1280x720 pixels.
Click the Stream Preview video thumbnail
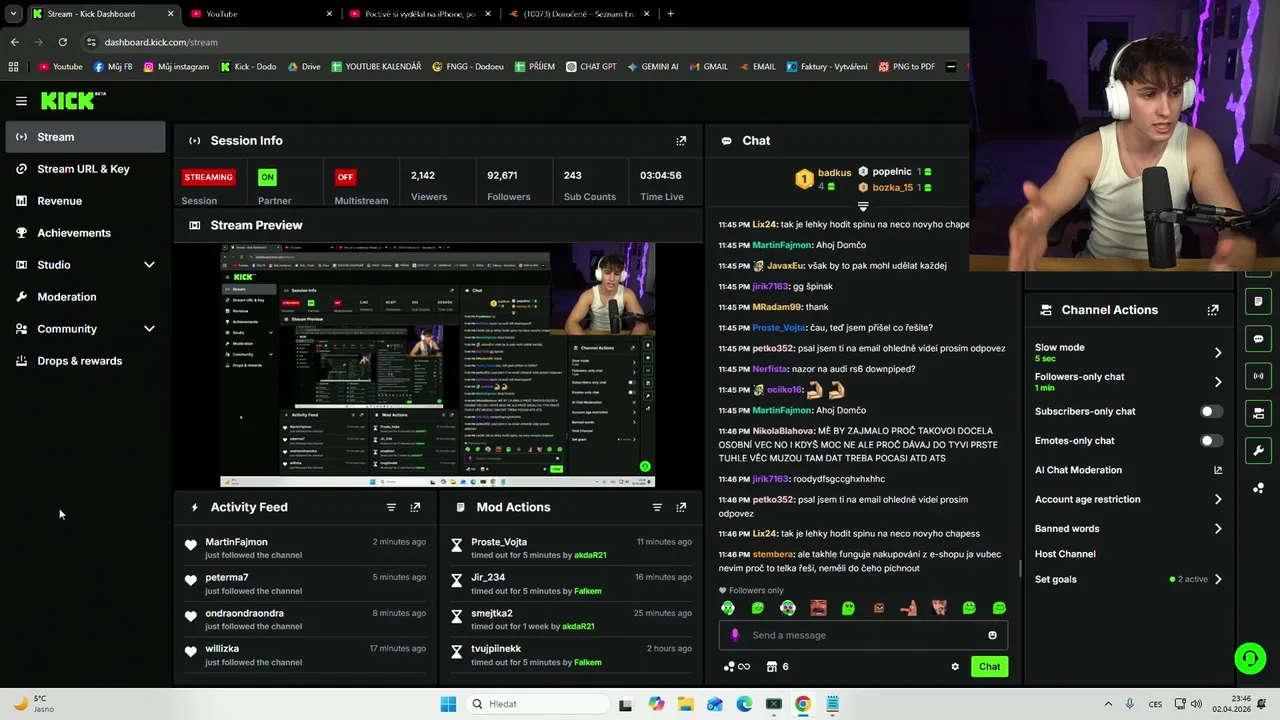pos(438,365)
